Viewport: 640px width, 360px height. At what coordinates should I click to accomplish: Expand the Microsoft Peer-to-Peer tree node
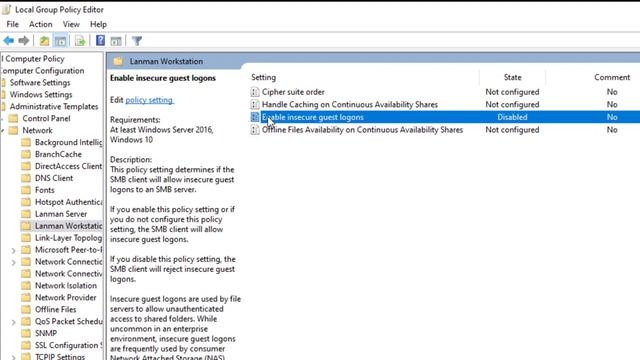[13, 250]
